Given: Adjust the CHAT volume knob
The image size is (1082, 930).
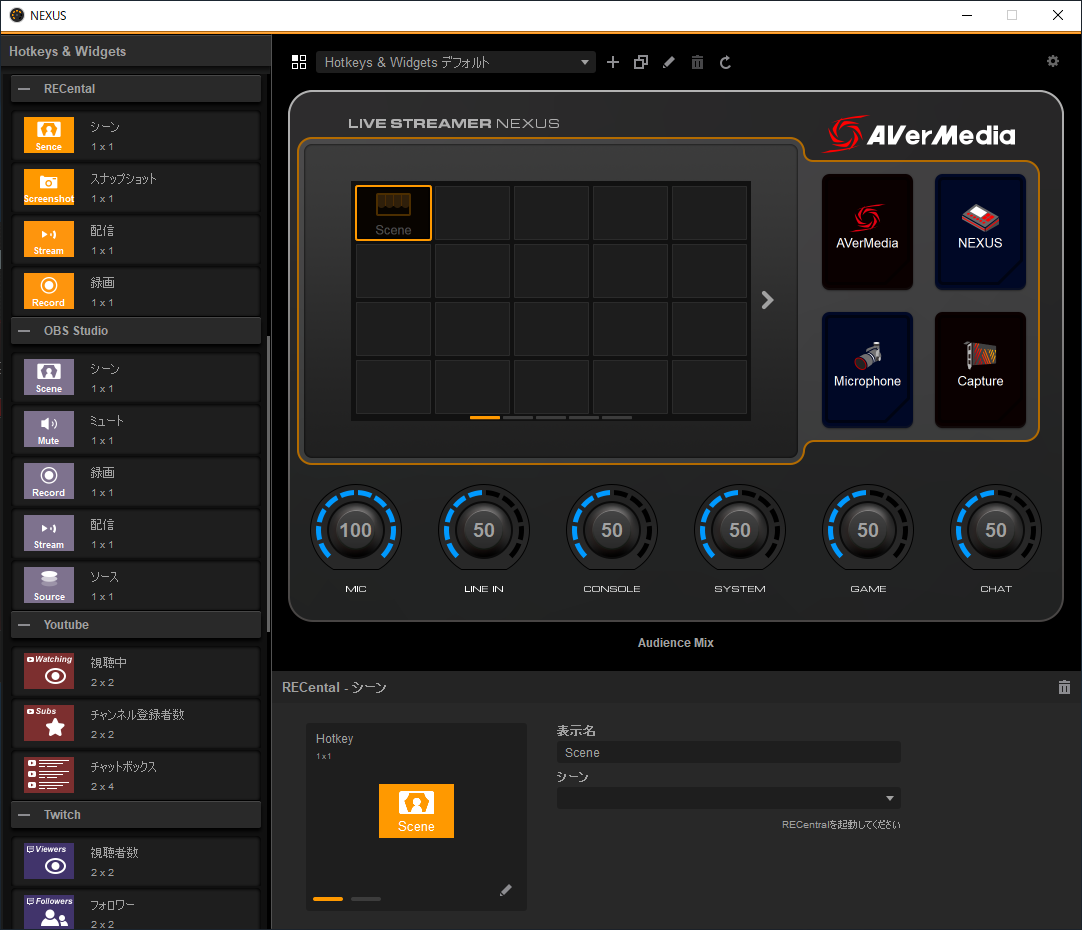Looking at the screenshot, I should [996, 529].
